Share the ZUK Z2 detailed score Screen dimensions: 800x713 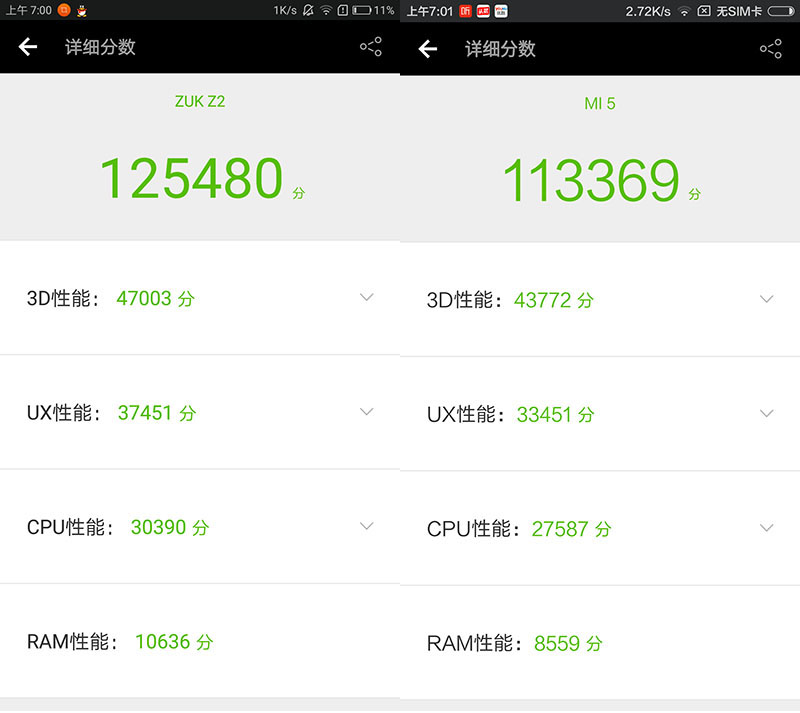tap(371, 46)
